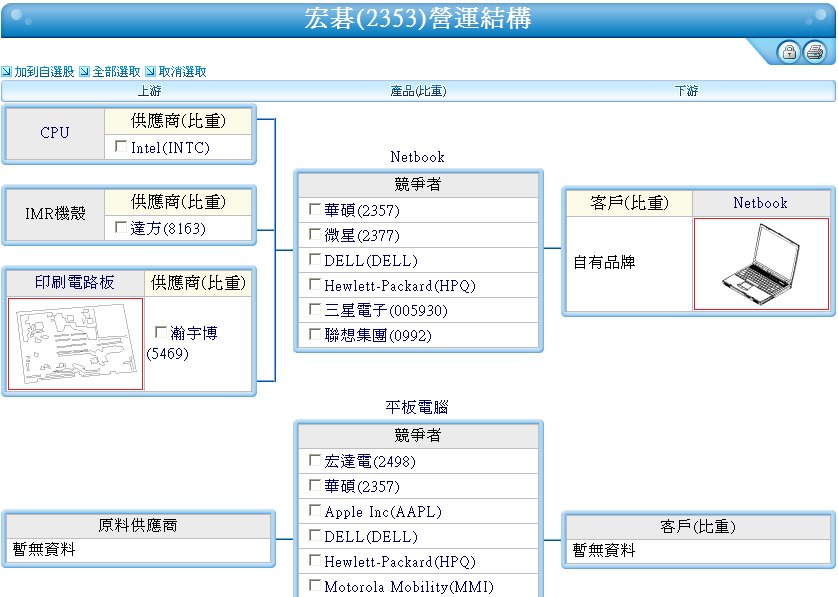Select the Apple Inc(AAPL) checkbox
838x597 pixels.
(x=315, y=510)
